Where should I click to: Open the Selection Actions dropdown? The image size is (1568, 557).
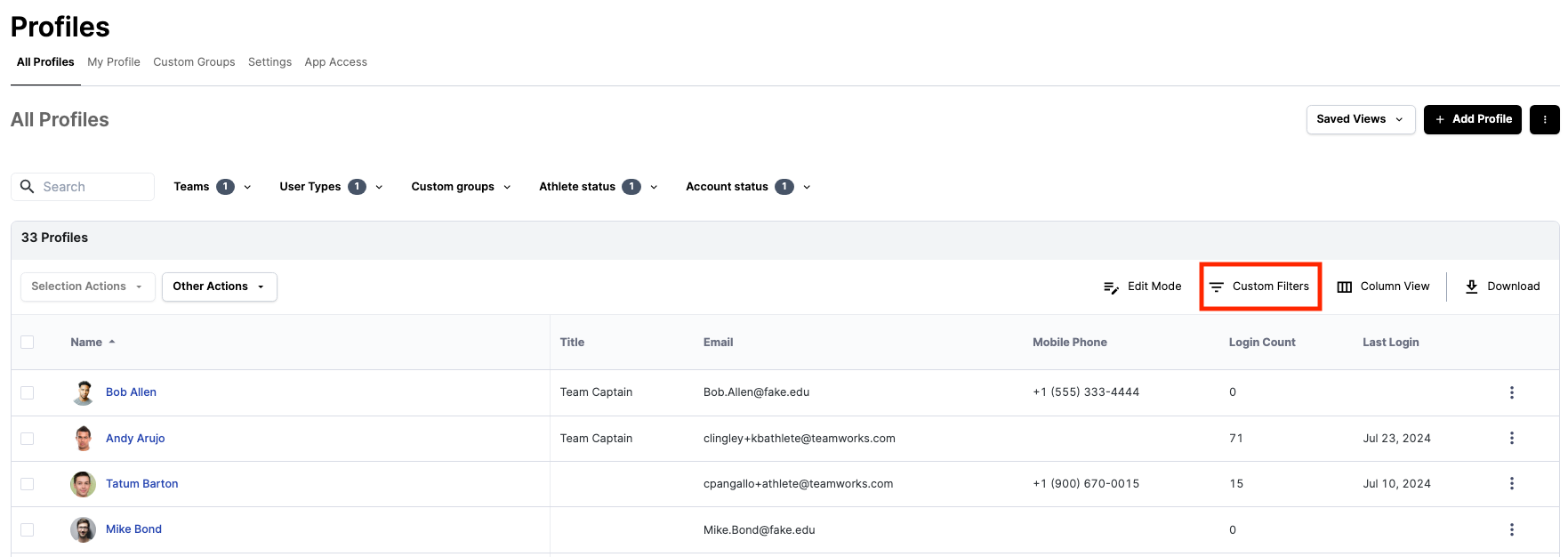pyautogui.click(x=87, y=287)
